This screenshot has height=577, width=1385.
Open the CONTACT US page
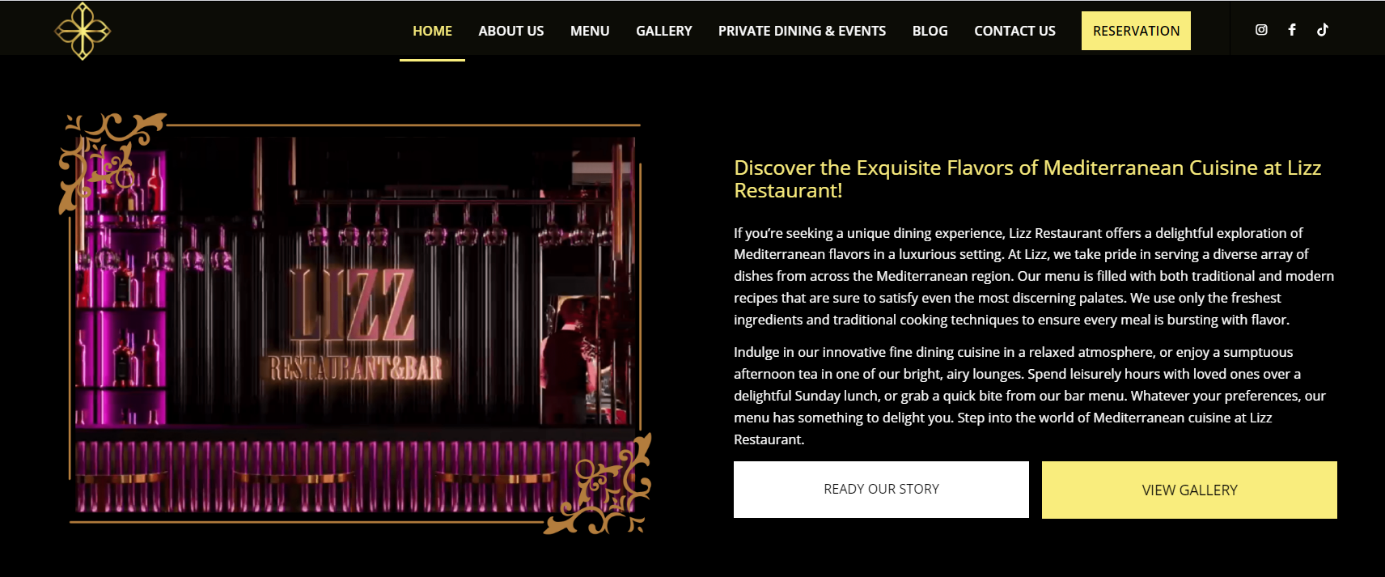(x=1015, y=31)
